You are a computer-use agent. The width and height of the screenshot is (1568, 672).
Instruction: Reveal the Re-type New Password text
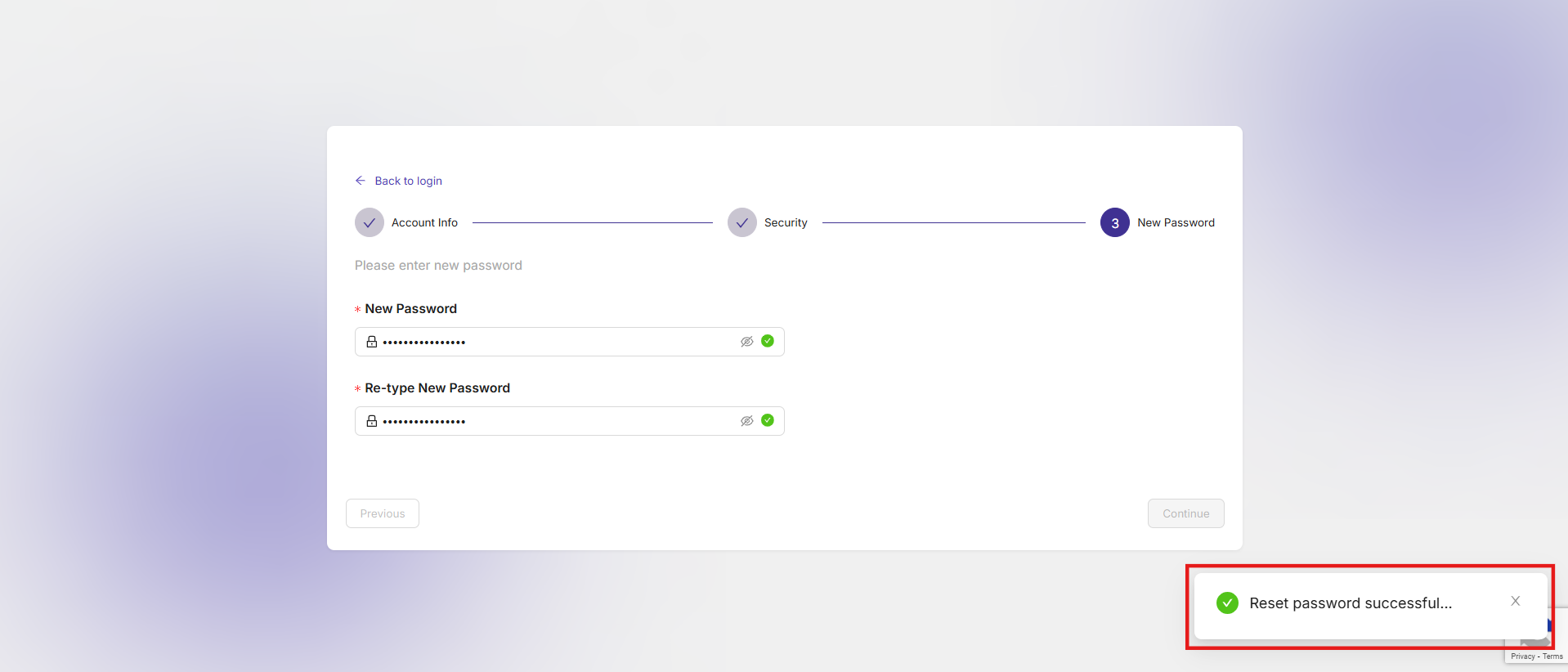pyautogui.click(x=746, y=421)
